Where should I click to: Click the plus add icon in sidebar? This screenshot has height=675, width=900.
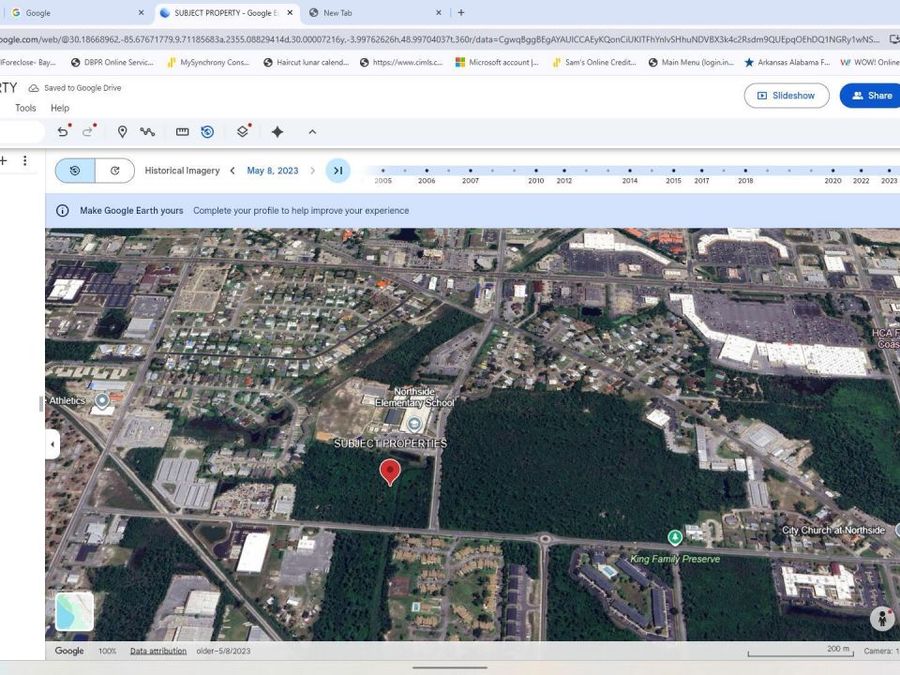point(3,161)
